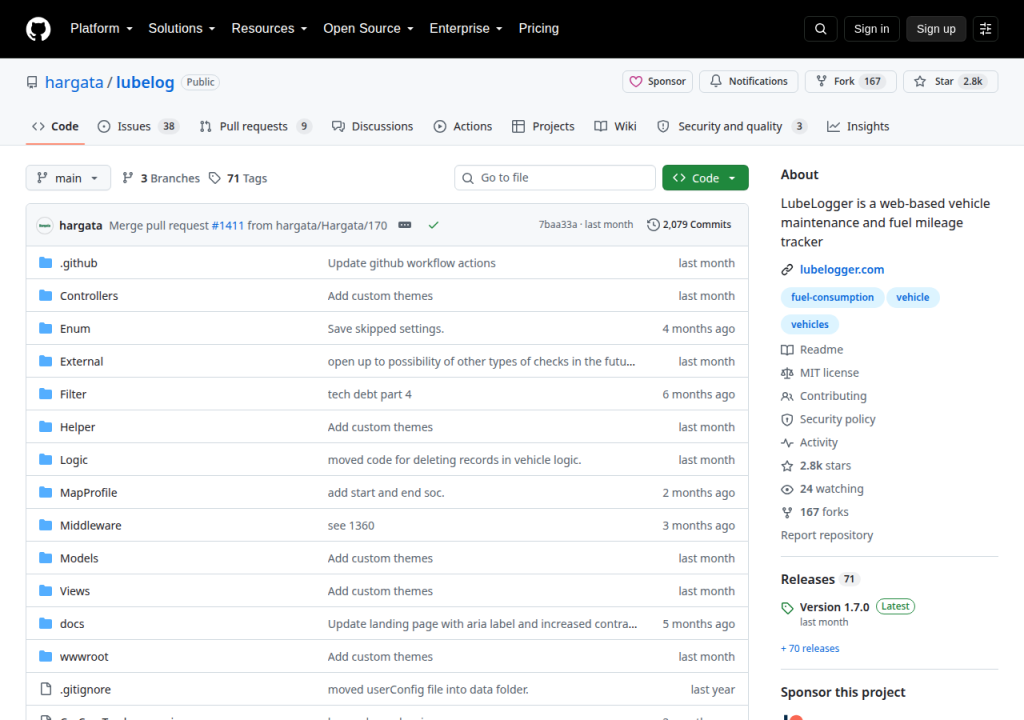Viewport: 1024px width, 720px height.
Task: Click the Helper folder icon
Action: pos(45,427)
